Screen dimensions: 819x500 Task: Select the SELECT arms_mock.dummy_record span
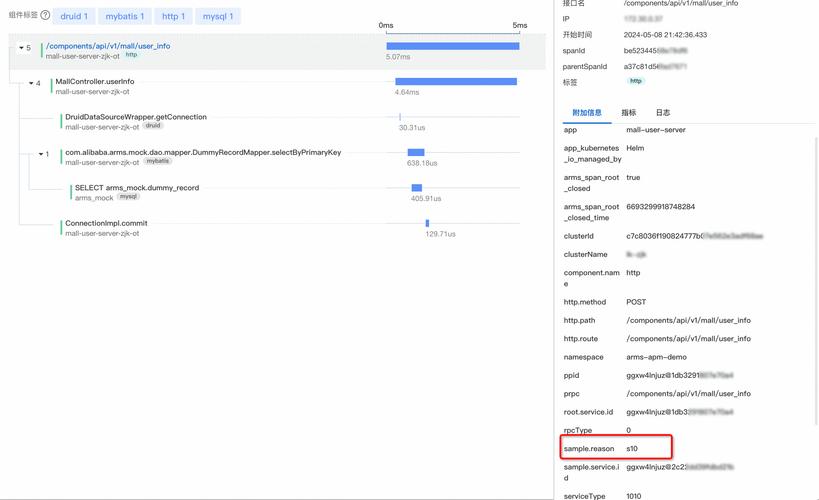(x=136, y=188)
